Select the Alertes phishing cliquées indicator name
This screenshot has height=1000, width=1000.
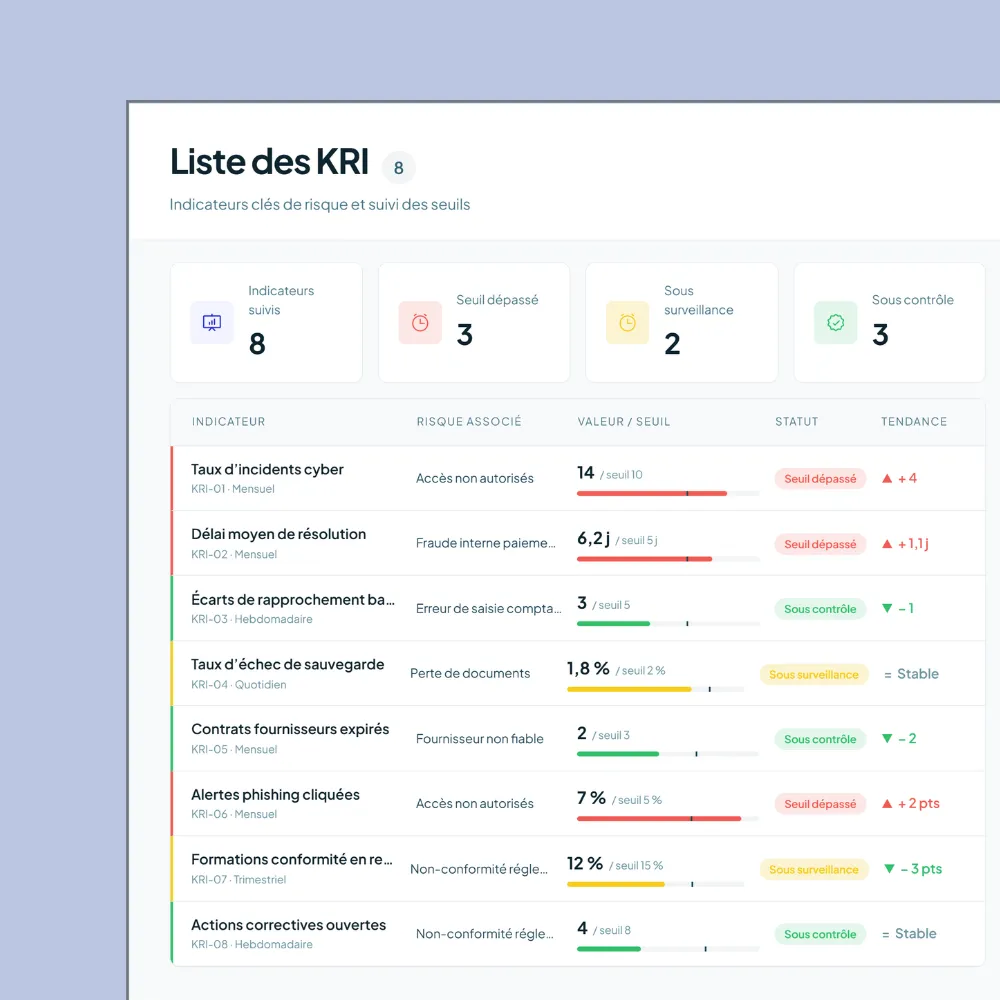click(276, 795)
